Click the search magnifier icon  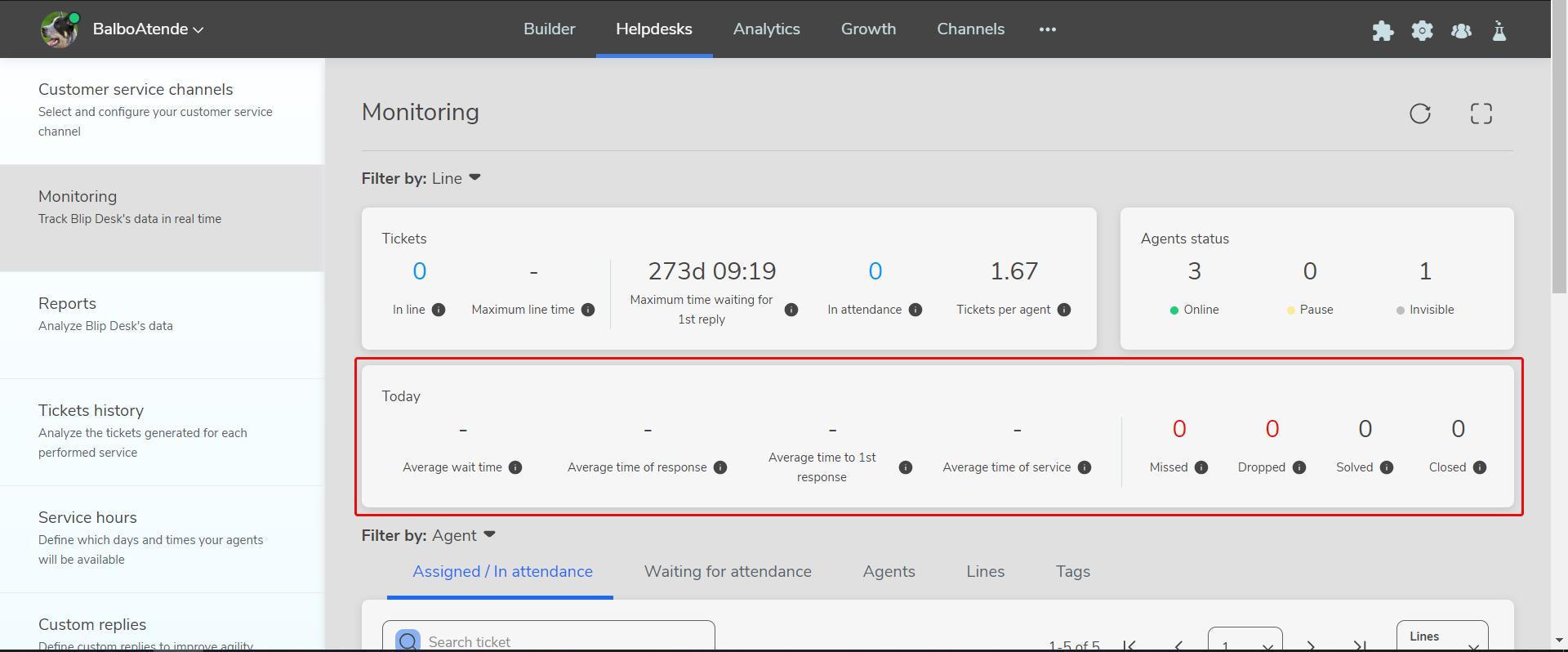click(408, 641)
